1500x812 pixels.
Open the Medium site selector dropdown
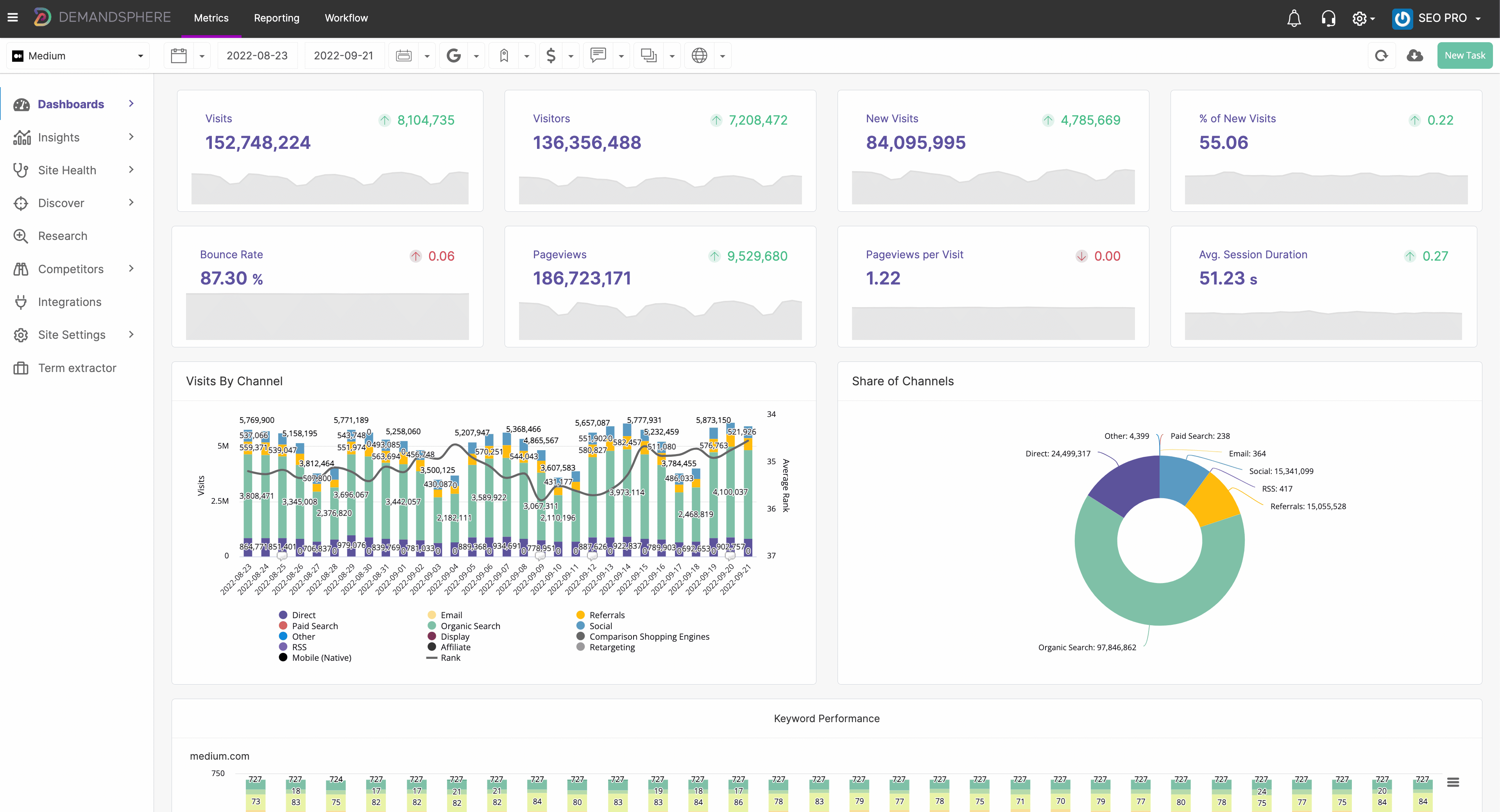tap(78, 56)
